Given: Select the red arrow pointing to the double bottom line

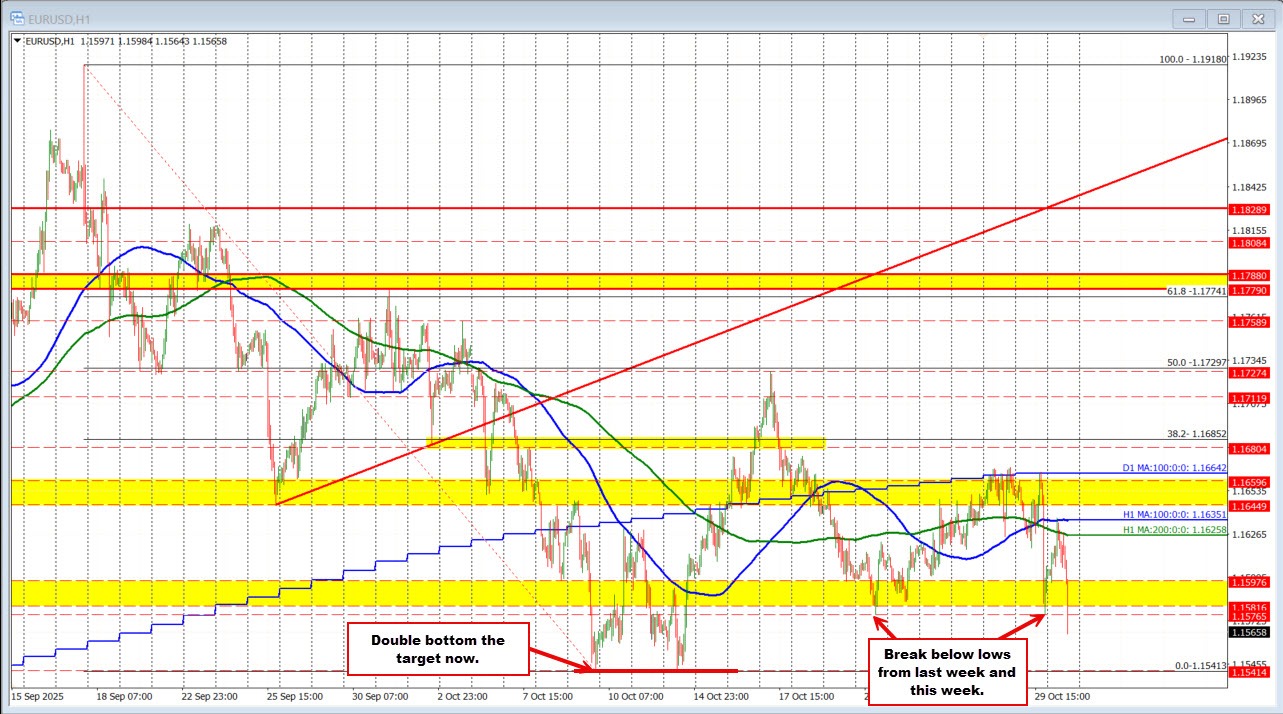Looking at the screenshot, I should click(x=555, y=662).
